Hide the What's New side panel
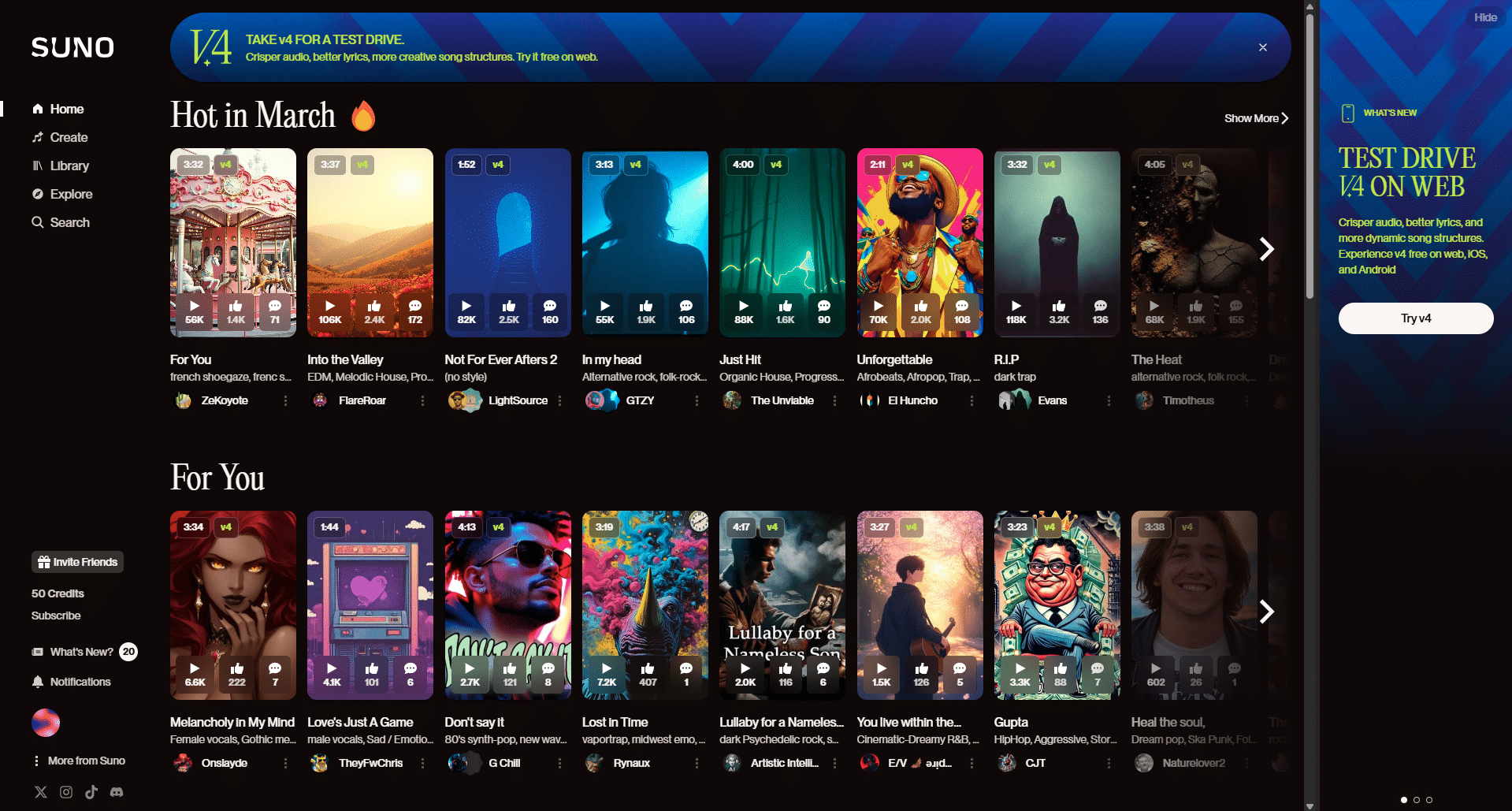 pyautogui.click(x=1485, y=17)
